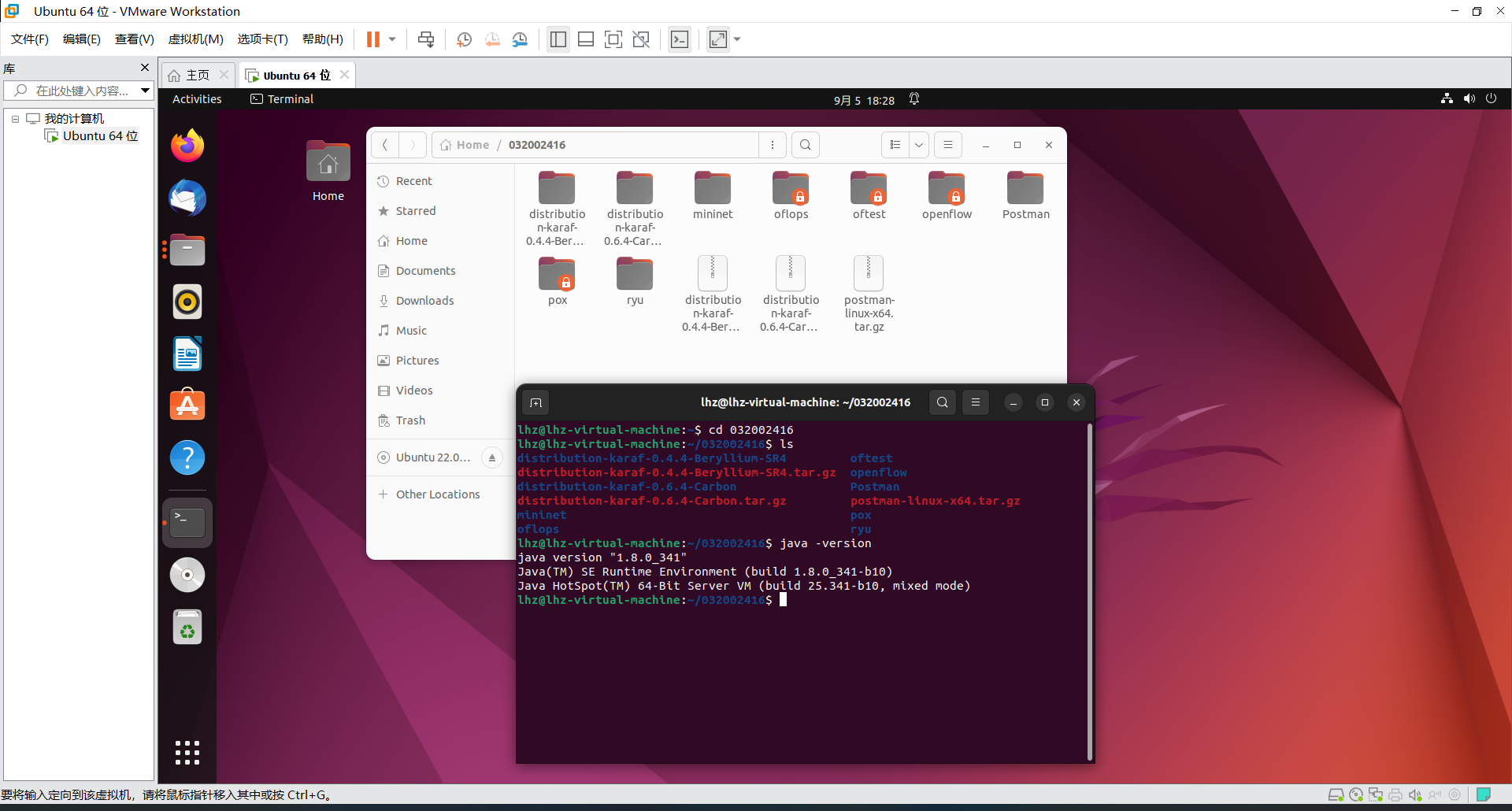Image resolution: width=1512 pixels, height=811 pixels.
Task: Pause the virtual machine
Action: pos(373,39)
